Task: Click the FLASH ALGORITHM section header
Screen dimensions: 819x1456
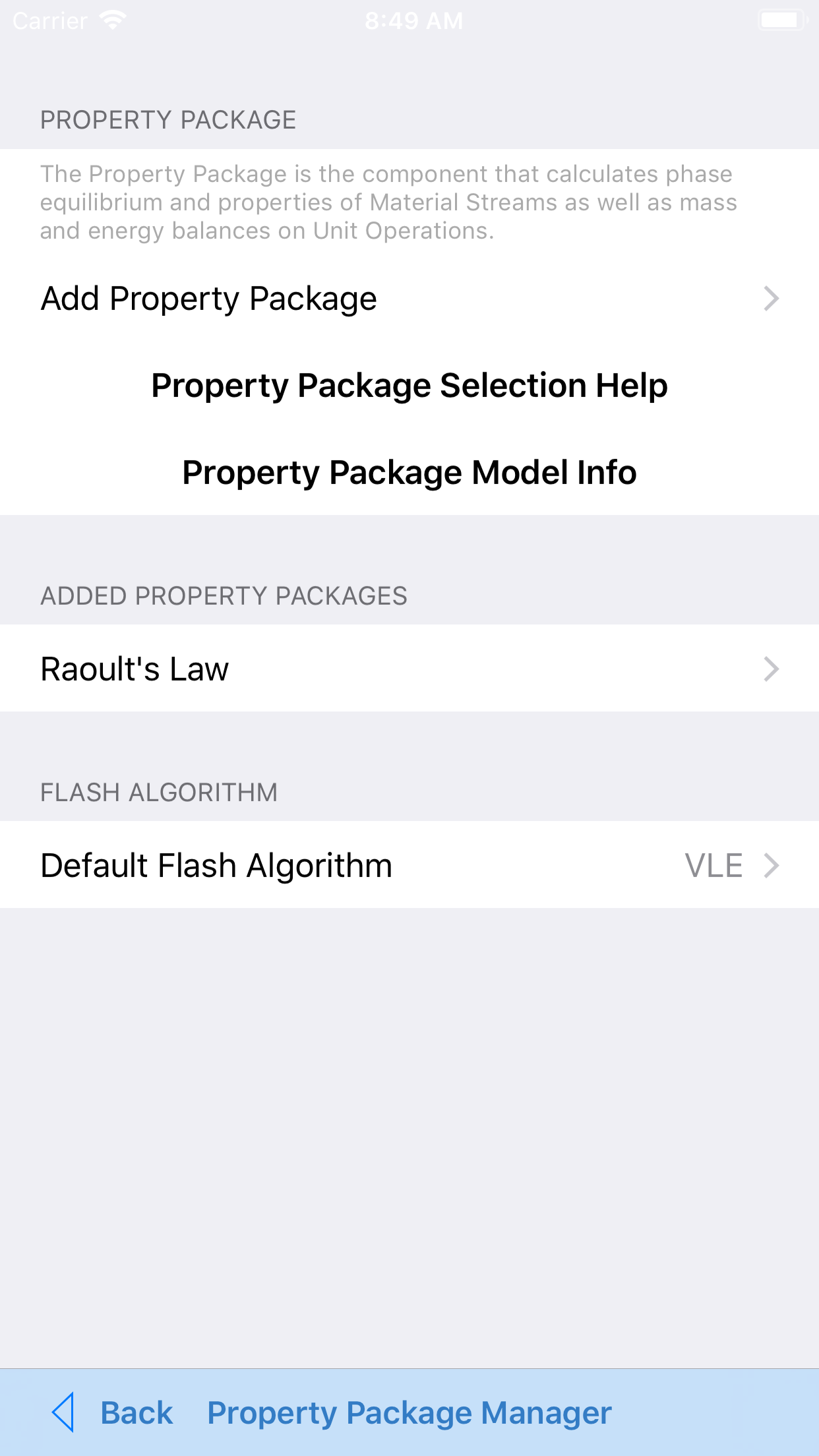Action: [x=159, y=793]
